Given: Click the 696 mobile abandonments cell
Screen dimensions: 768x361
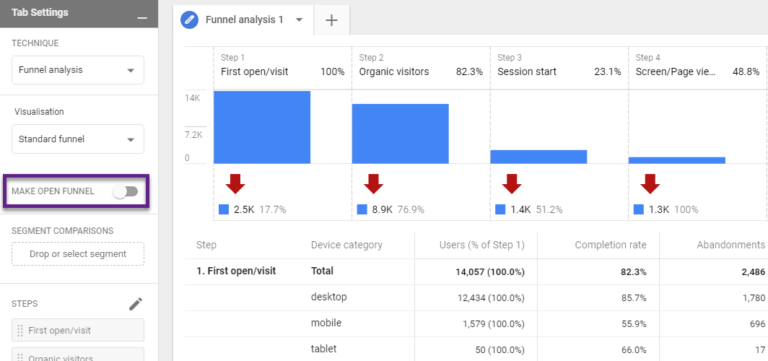Looking at the screenshot, I should click(x=758, y=324).
